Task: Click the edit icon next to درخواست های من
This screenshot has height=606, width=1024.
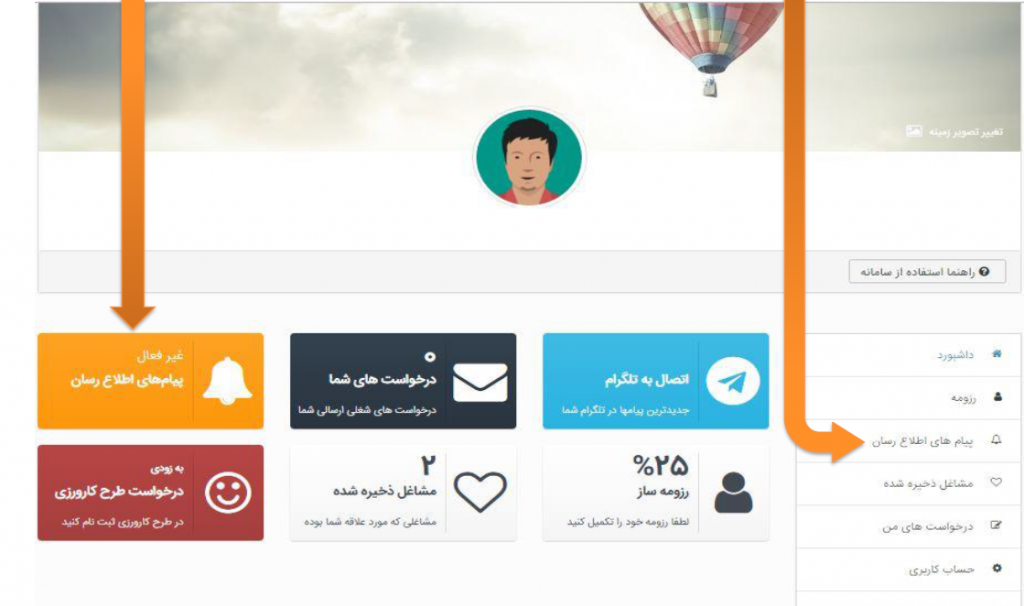Action: click(996, 525)
